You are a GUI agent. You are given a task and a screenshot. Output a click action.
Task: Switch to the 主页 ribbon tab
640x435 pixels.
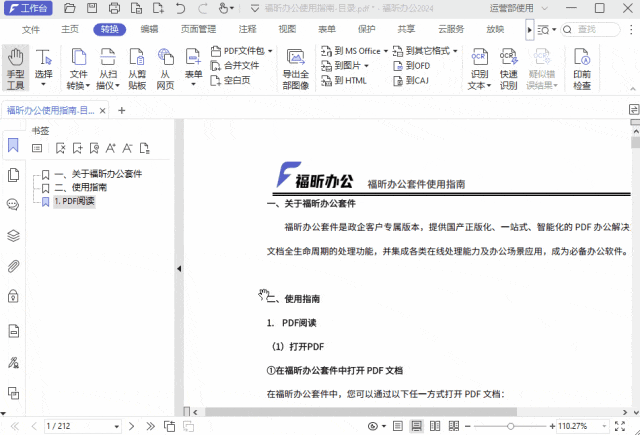pos(70,29)
